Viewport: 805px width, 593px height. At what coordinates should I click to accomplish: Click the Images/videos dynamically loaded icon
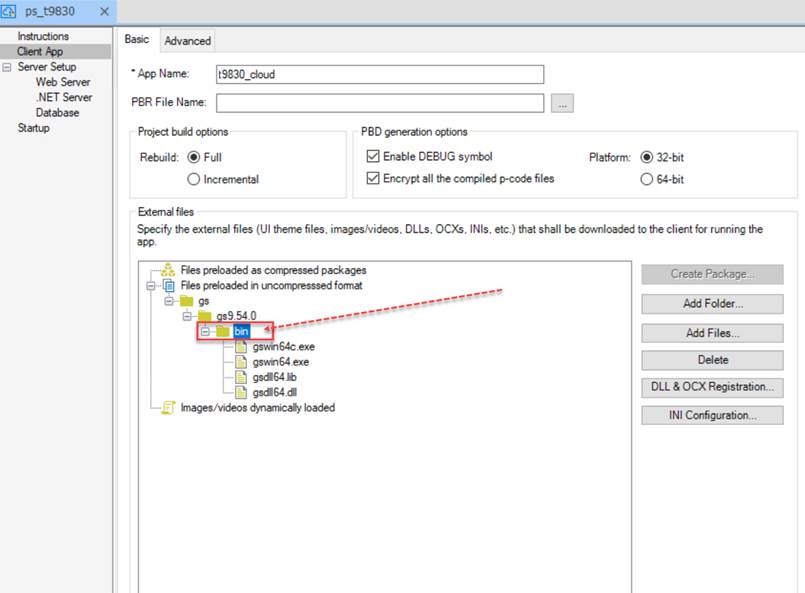(169, 408)
